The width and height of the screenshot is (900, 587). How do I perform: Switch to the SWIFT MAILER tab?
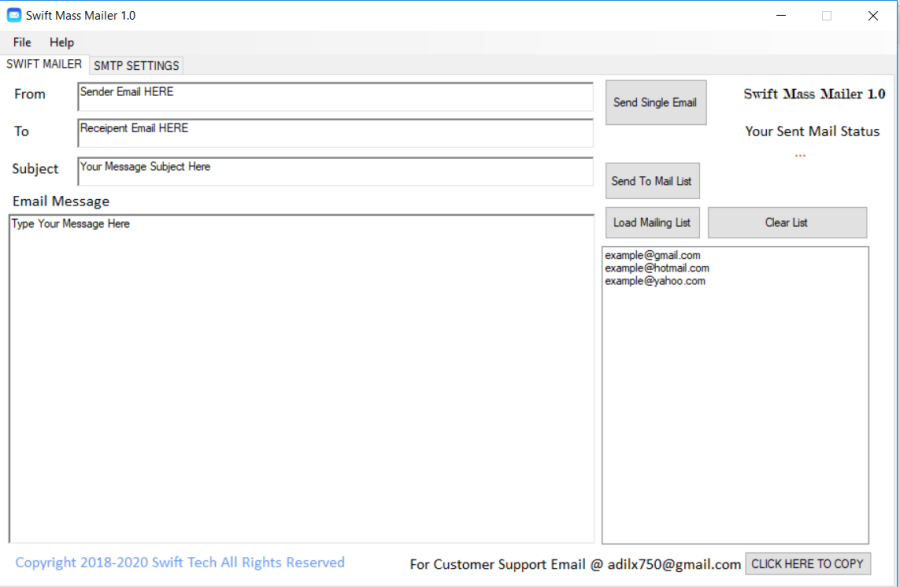point(44,64)
